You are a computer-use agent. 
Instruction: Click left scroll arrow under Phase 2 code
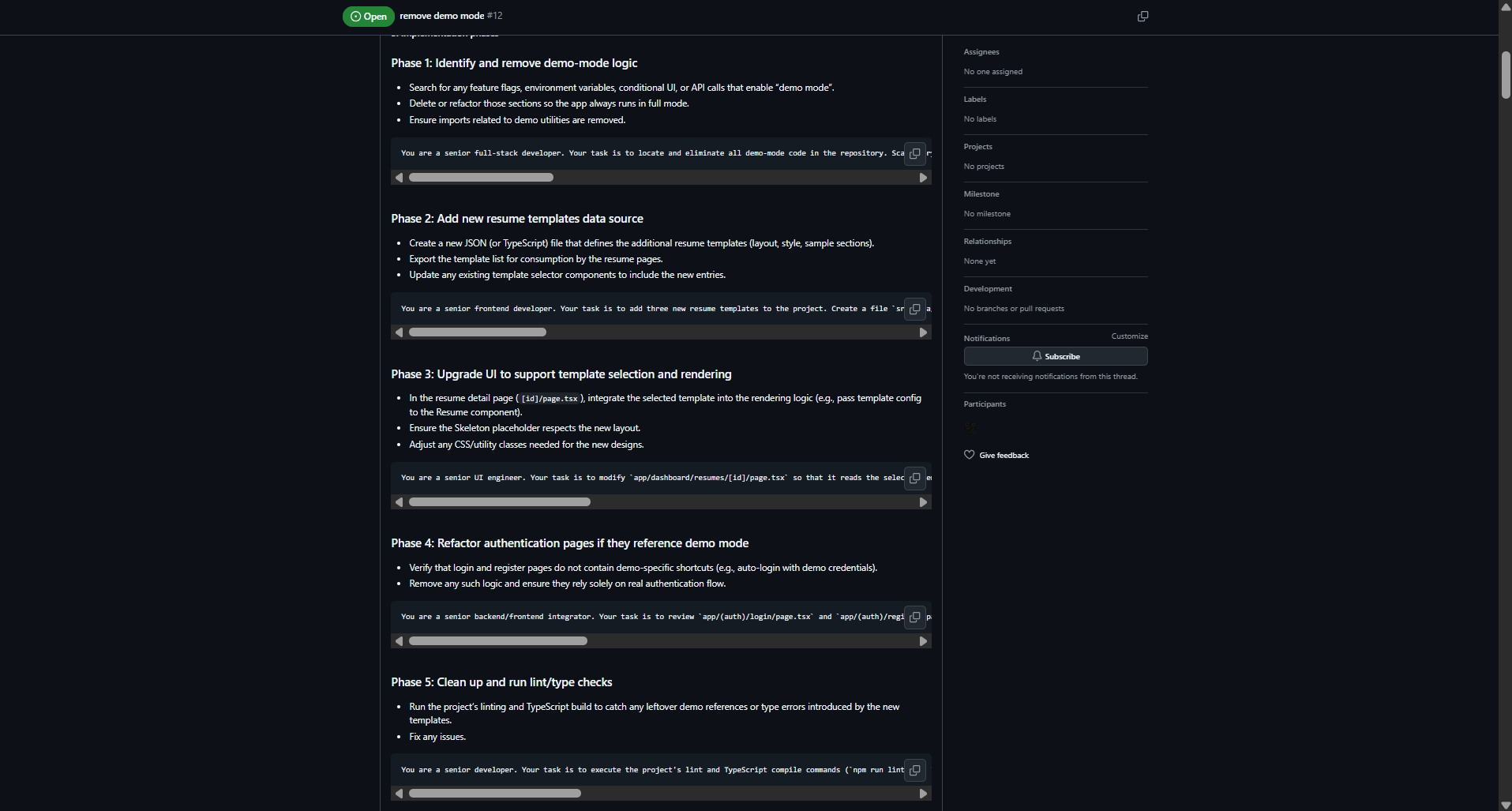[x=399, y=332]
